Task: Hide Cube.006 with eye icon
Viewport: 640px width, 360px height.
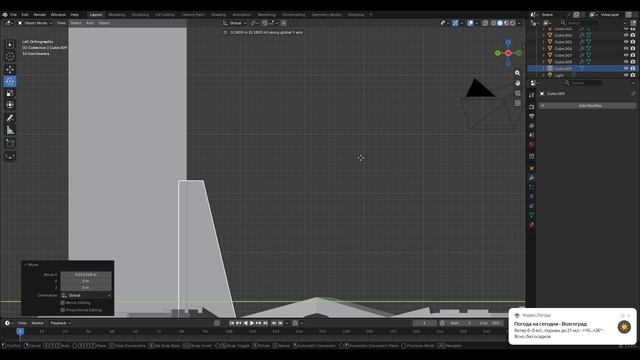Action: click(626, 49)
